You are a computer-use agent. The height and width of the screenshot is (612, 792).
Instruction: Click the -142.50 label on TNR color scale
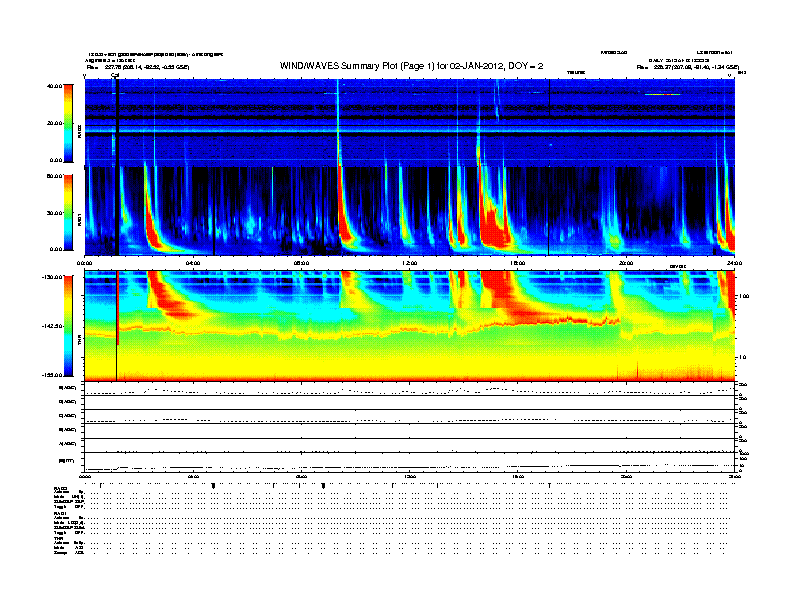tap(52, 326)
